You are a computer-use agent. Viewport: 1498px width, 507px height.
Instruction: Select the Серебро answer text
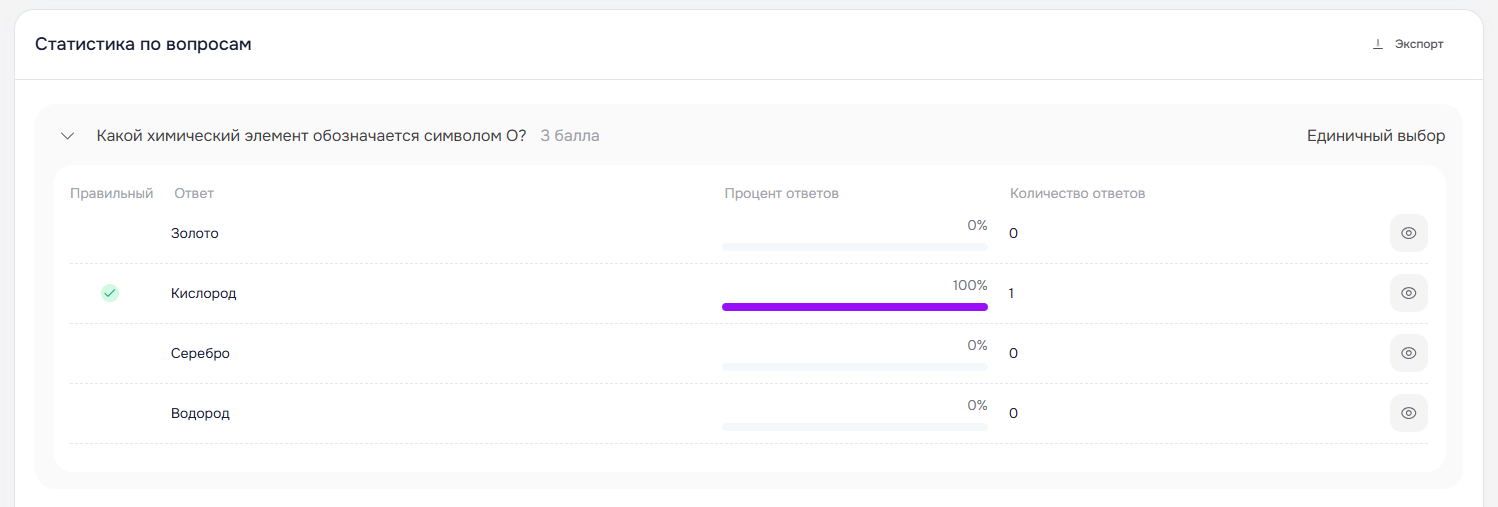point(200,353)
